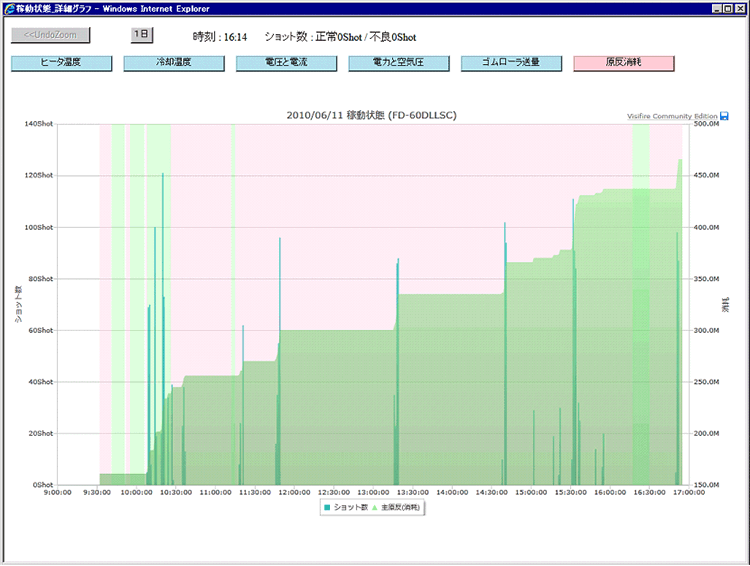
Task: Click the Internet Explorer title bar icon
Action: (x=8, y=7)
